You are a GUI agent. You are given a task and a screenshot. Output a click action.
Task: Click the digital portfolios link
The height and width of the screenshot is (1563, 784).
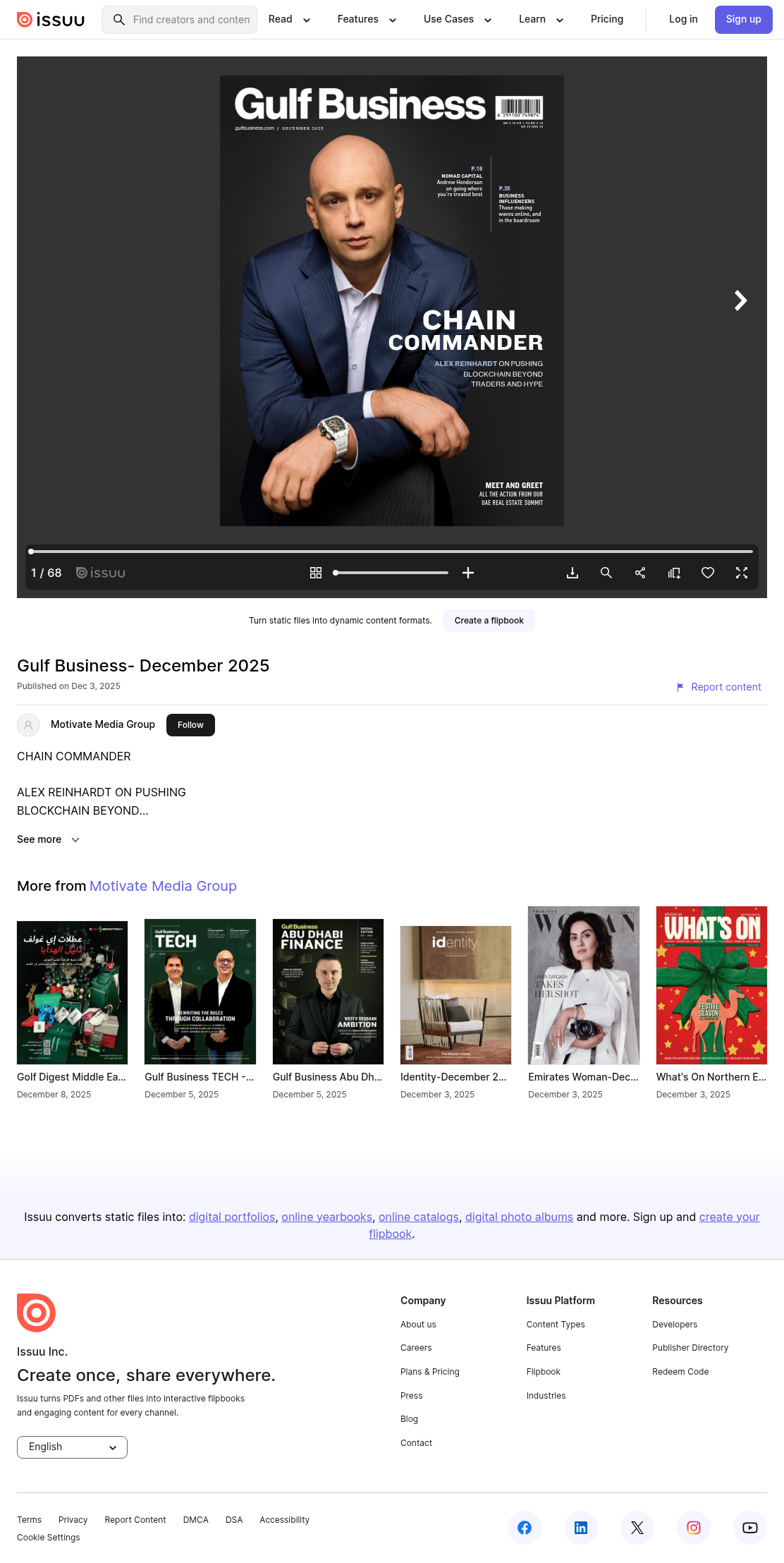(232, 1217)
